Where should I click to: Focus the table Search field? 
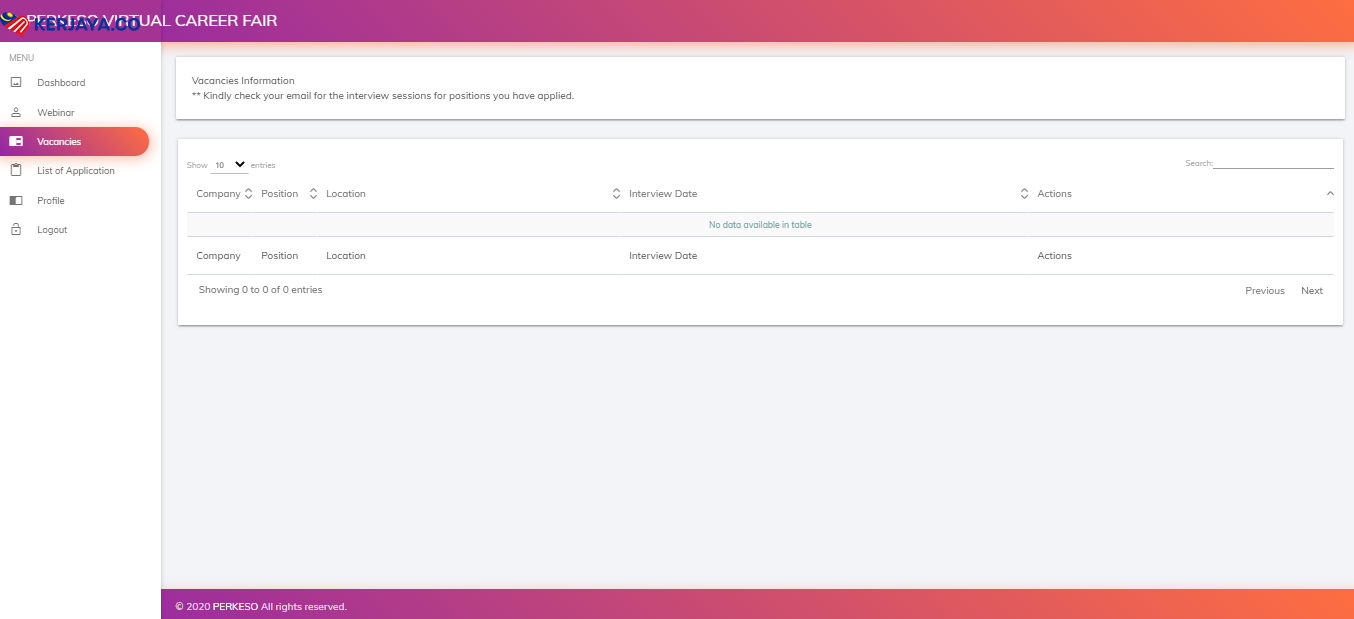1273,163
